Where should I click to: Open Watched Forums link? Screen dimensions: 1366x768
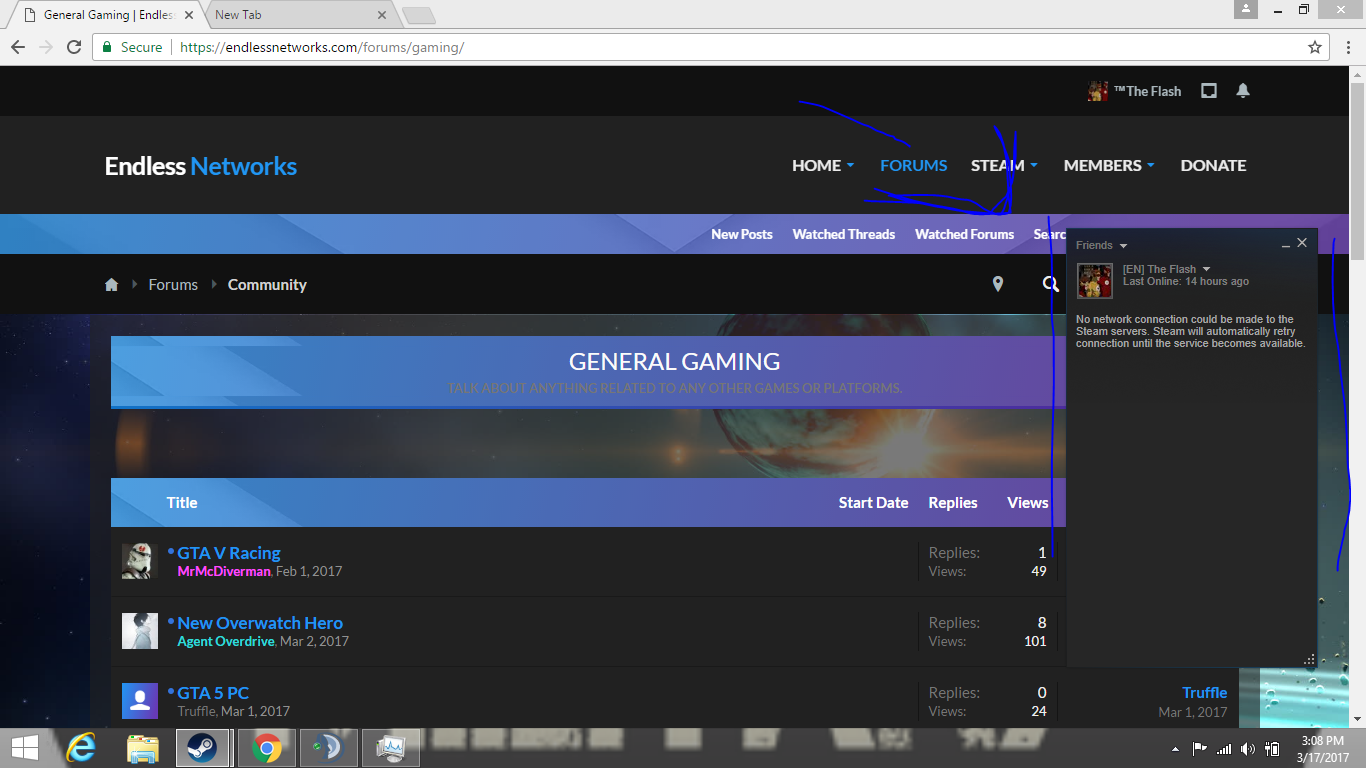coord(964,234)
